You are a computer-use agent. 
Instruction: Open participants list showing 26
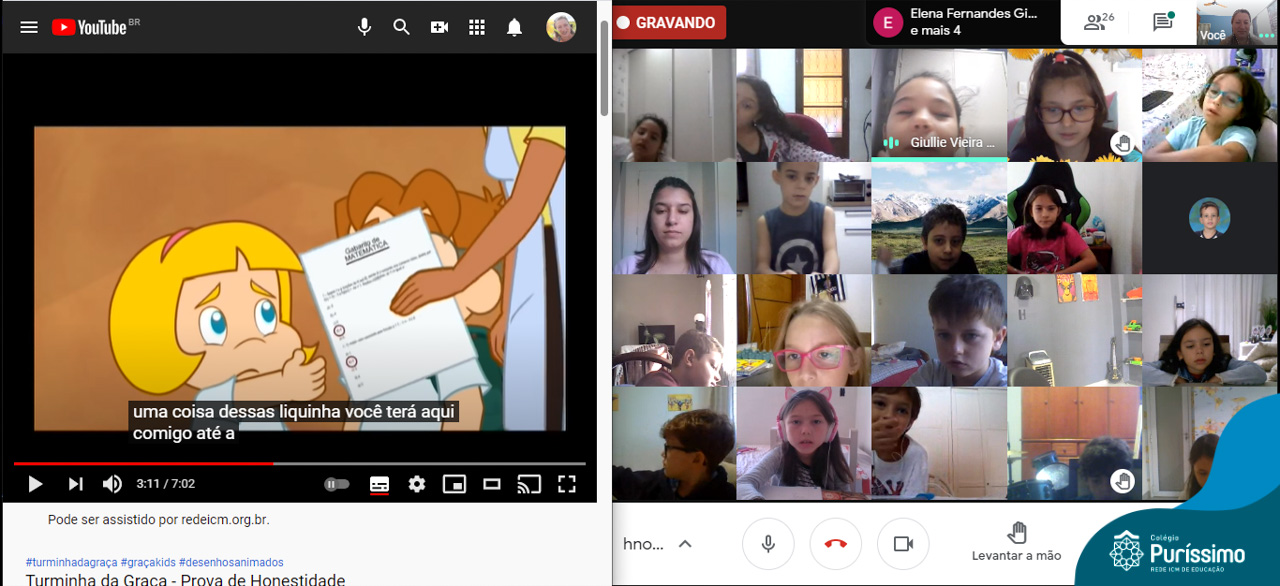(1099, 22)
